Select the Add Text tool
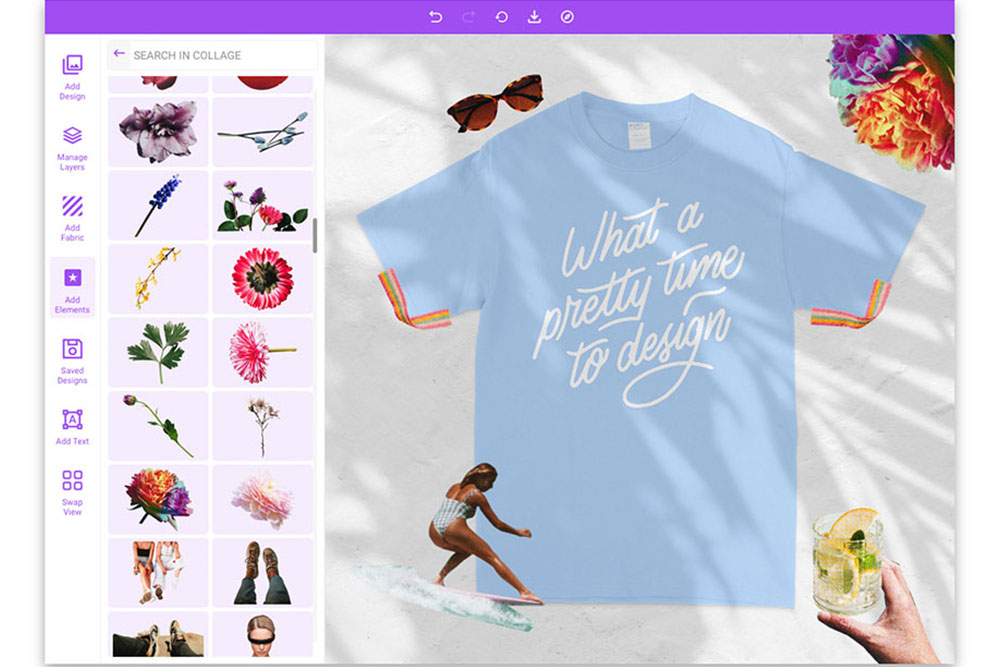The height and width of the screenshot is (667, 1000). (72, 427)
